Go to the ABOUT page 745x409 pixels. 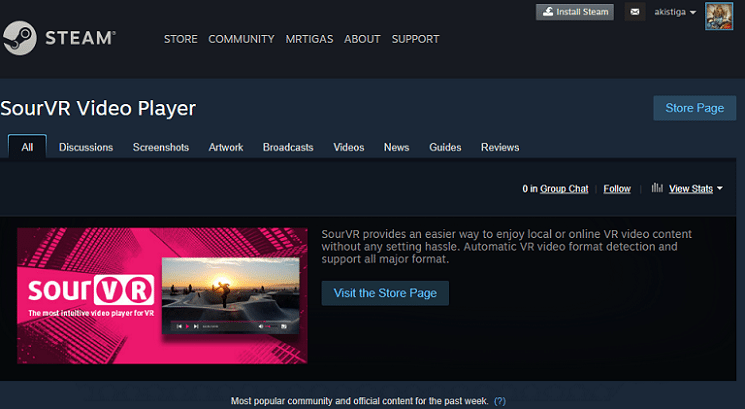362,39
